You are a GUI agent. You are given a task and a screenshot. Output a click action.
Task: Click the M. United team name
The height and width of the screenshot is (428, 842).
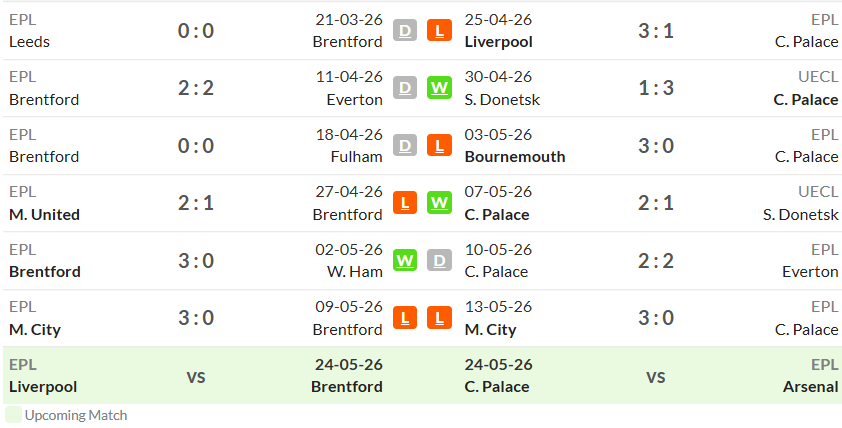coord(45,214)
